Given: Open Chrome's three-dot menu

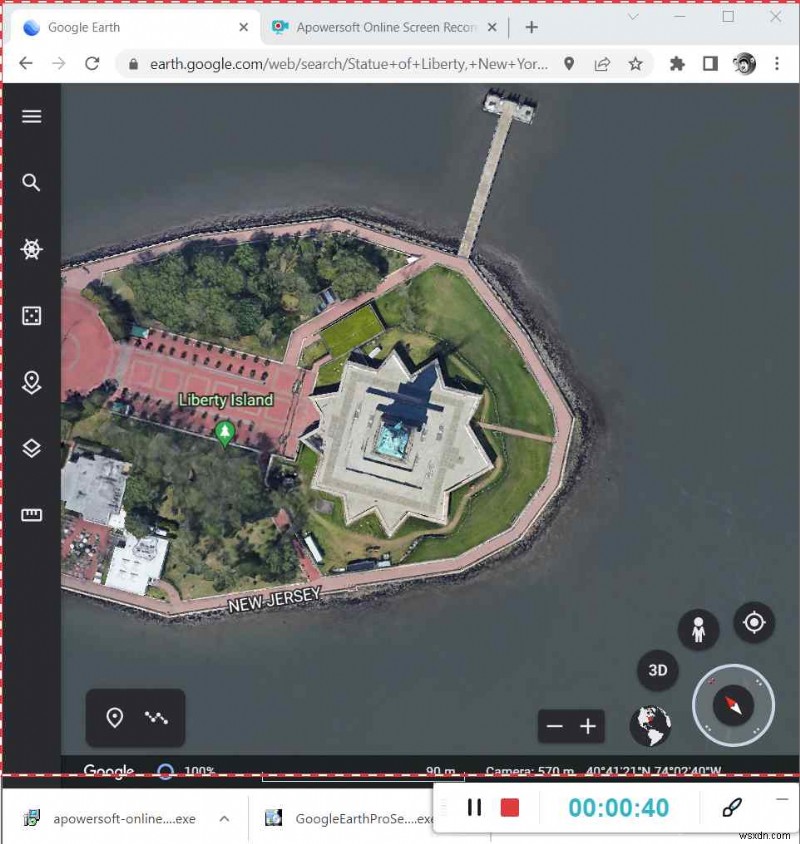Looking at the screenshot, I should tap(779, 63).
